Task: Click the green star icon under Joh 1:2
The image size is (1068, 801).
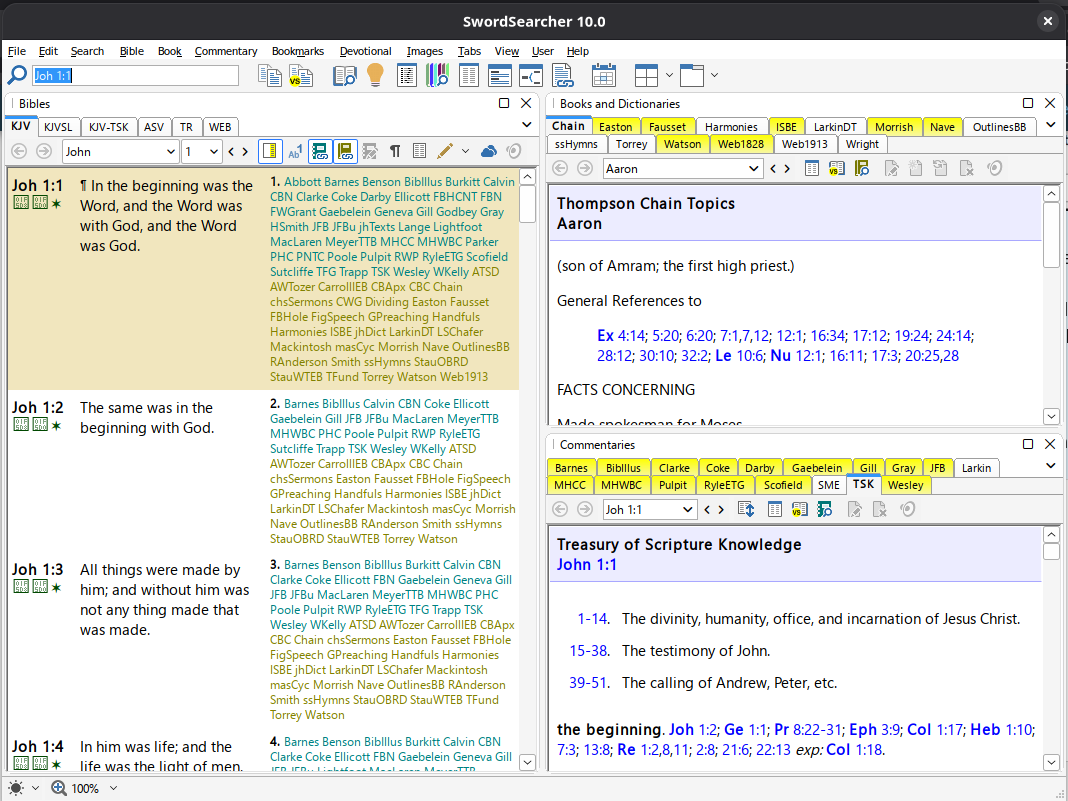Action: point(57,426)
